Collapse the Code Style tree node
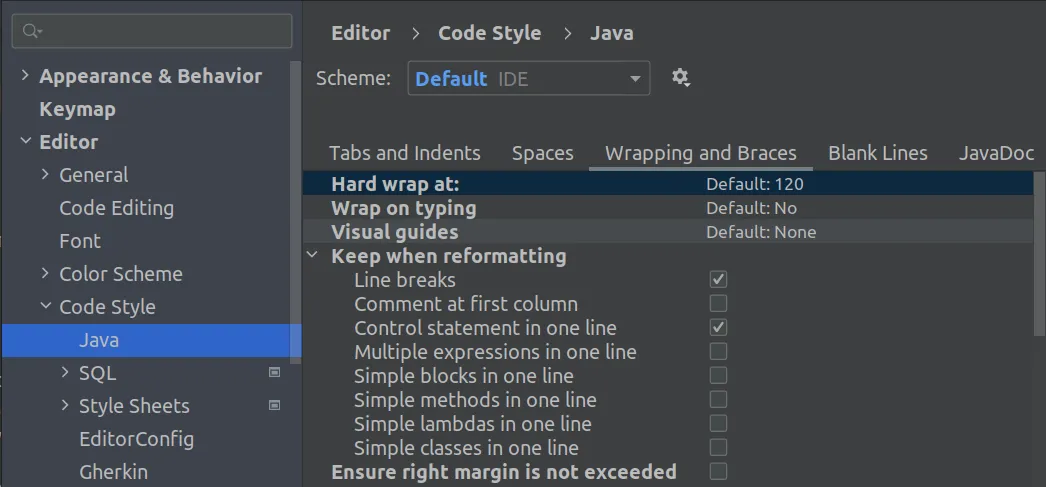 point(46,307)
